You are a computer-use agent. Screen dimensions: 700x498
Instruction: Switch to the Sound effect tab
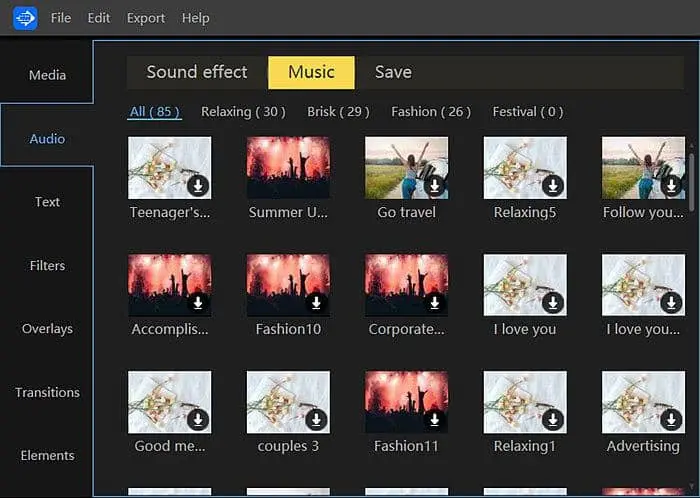pos(197,72)
